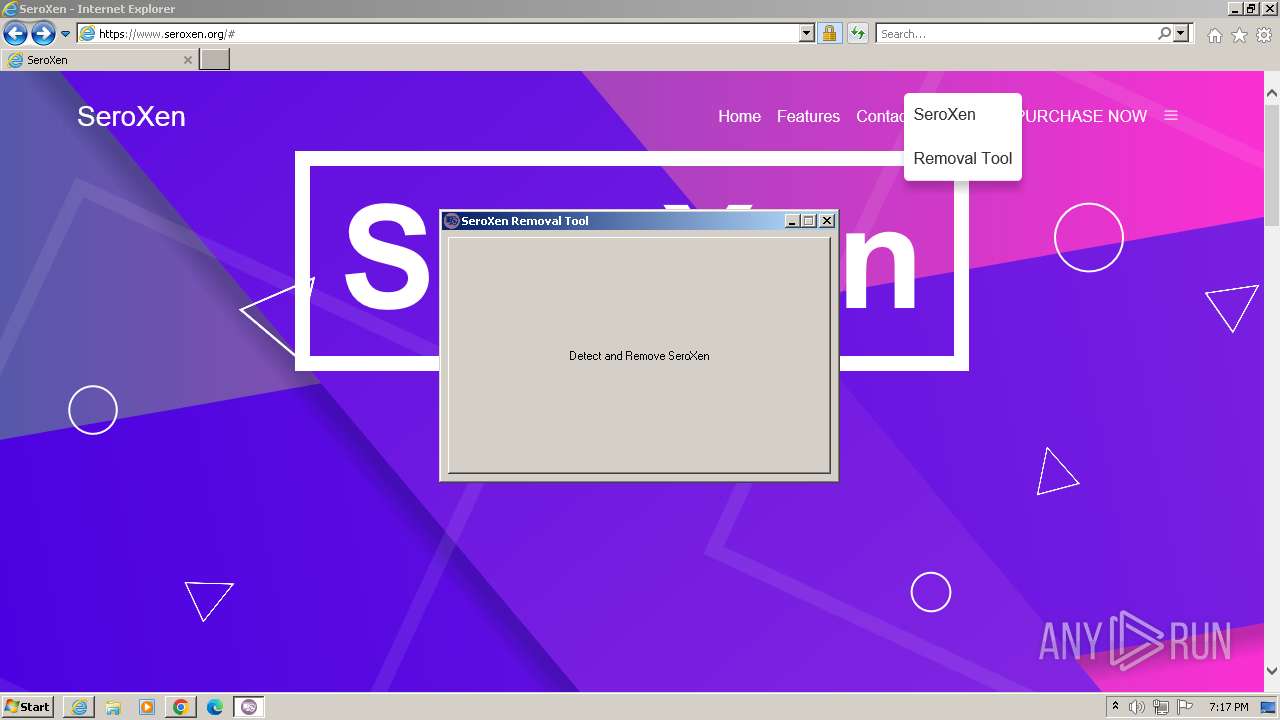Screen dimensions: 1280x720
Task: Select Removal Tool in the dropdown menu
Action: pos(963,158)
